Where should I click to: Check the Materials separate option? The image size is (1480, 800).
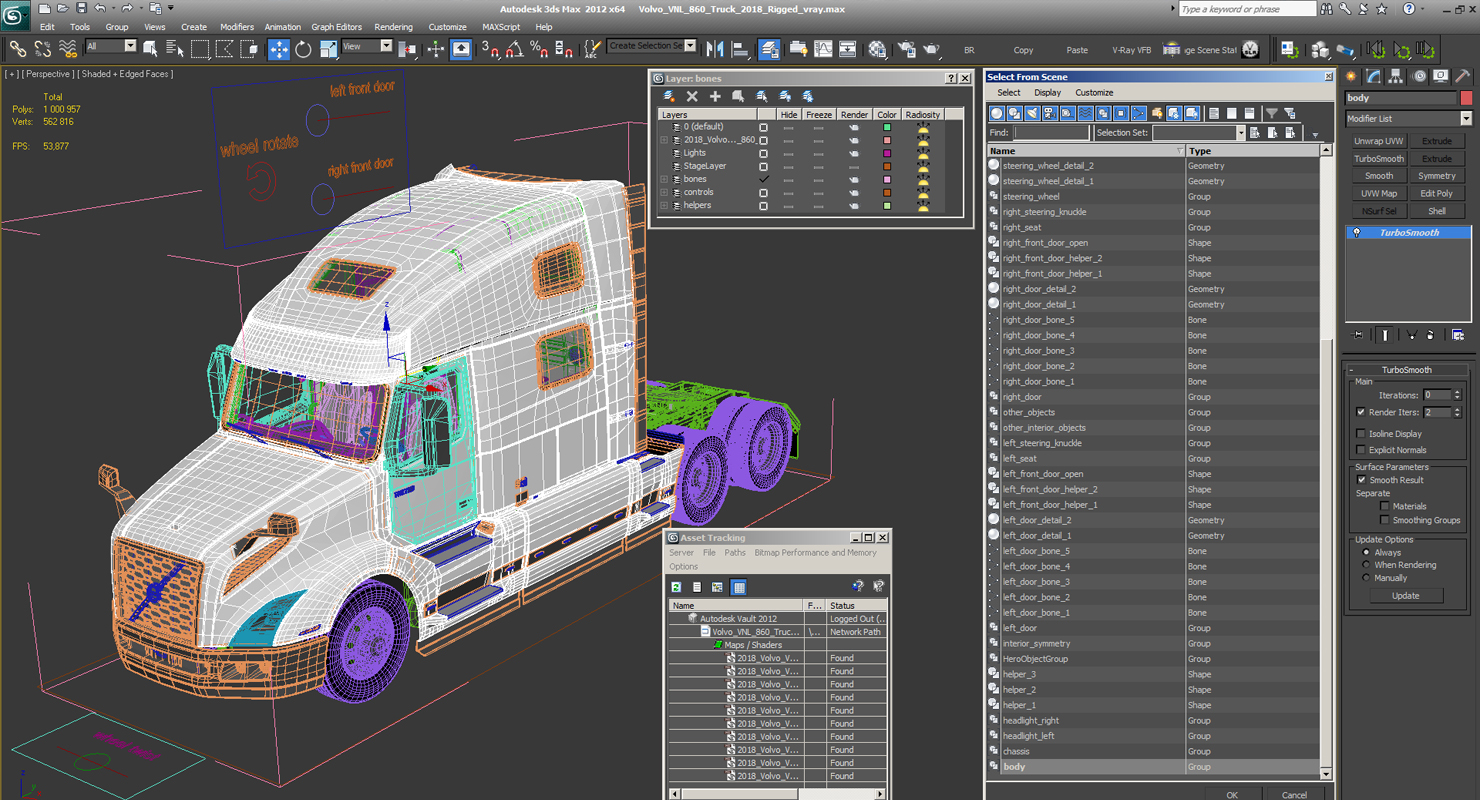tap(1385, 506)
